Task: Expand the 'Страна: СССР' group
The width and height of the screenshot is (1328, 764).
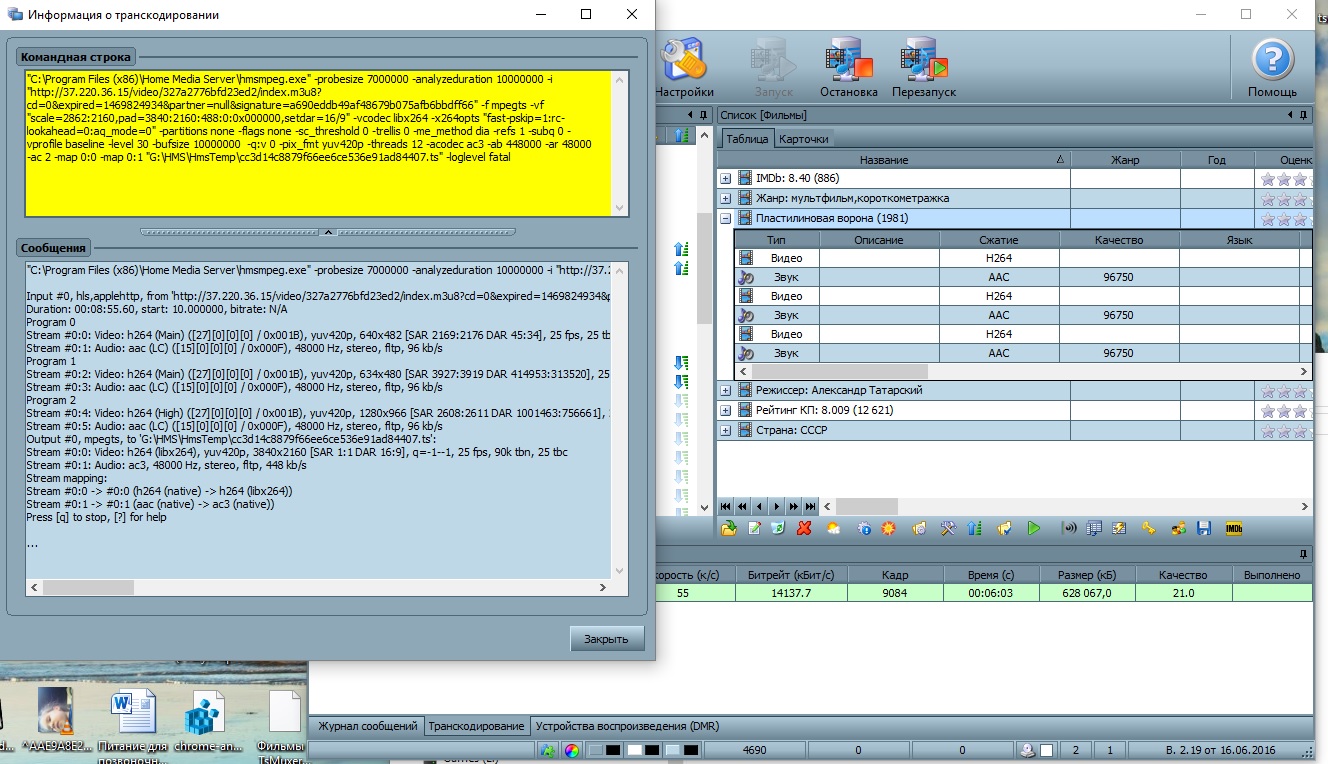Action: click(x=726, y=430)
